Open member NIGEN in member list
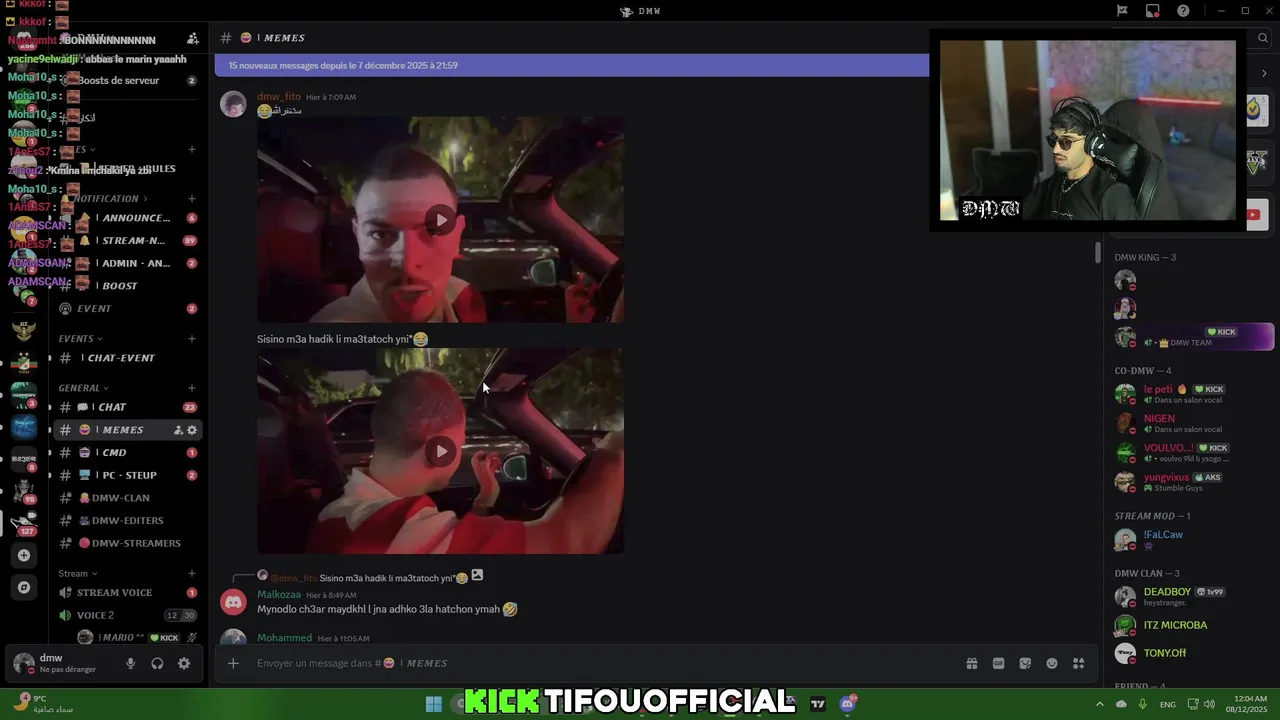The width and height of the screenshot is (1280, 720). (1192, 423)
